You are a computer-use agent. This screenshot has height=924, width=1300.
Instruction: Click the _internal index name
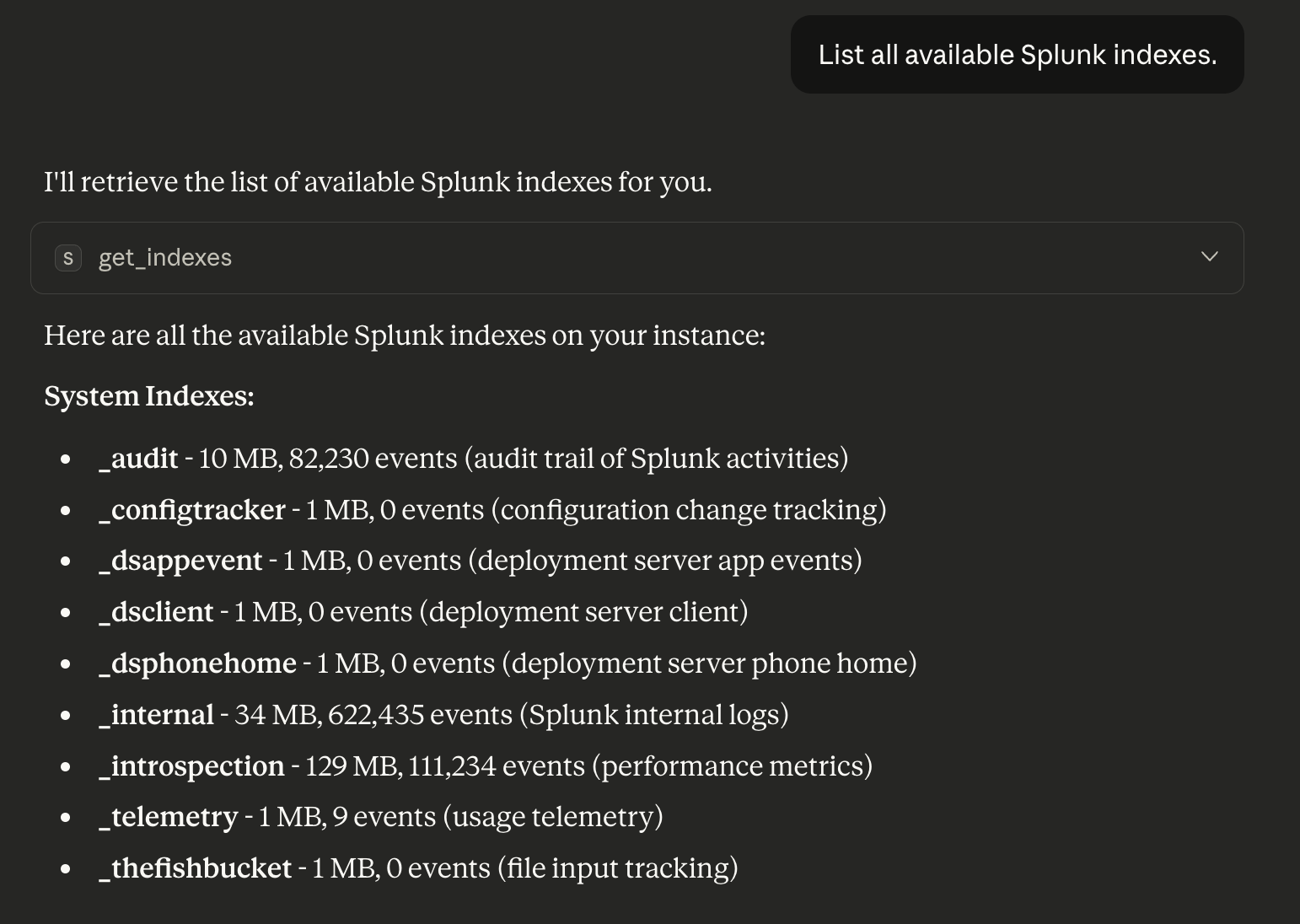tap(156, 715)
